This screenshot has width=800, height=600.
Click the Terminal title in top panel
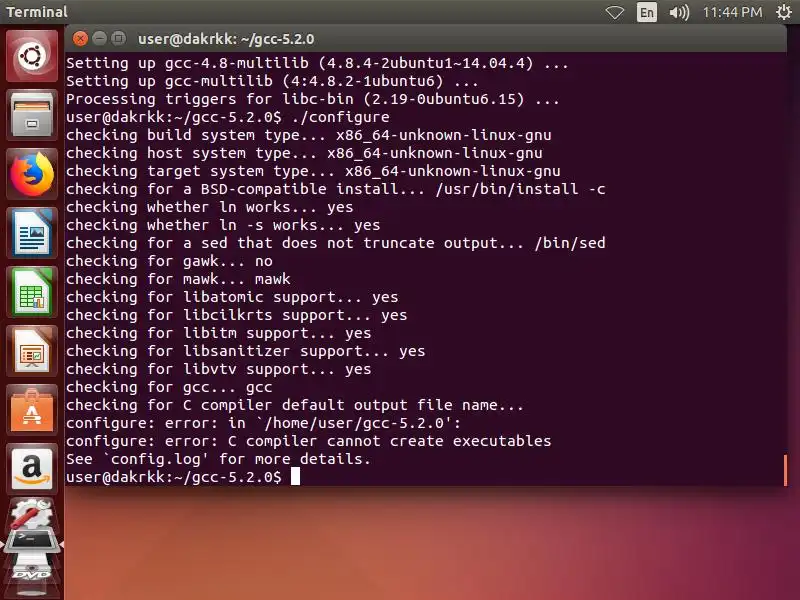coord(37,12)
